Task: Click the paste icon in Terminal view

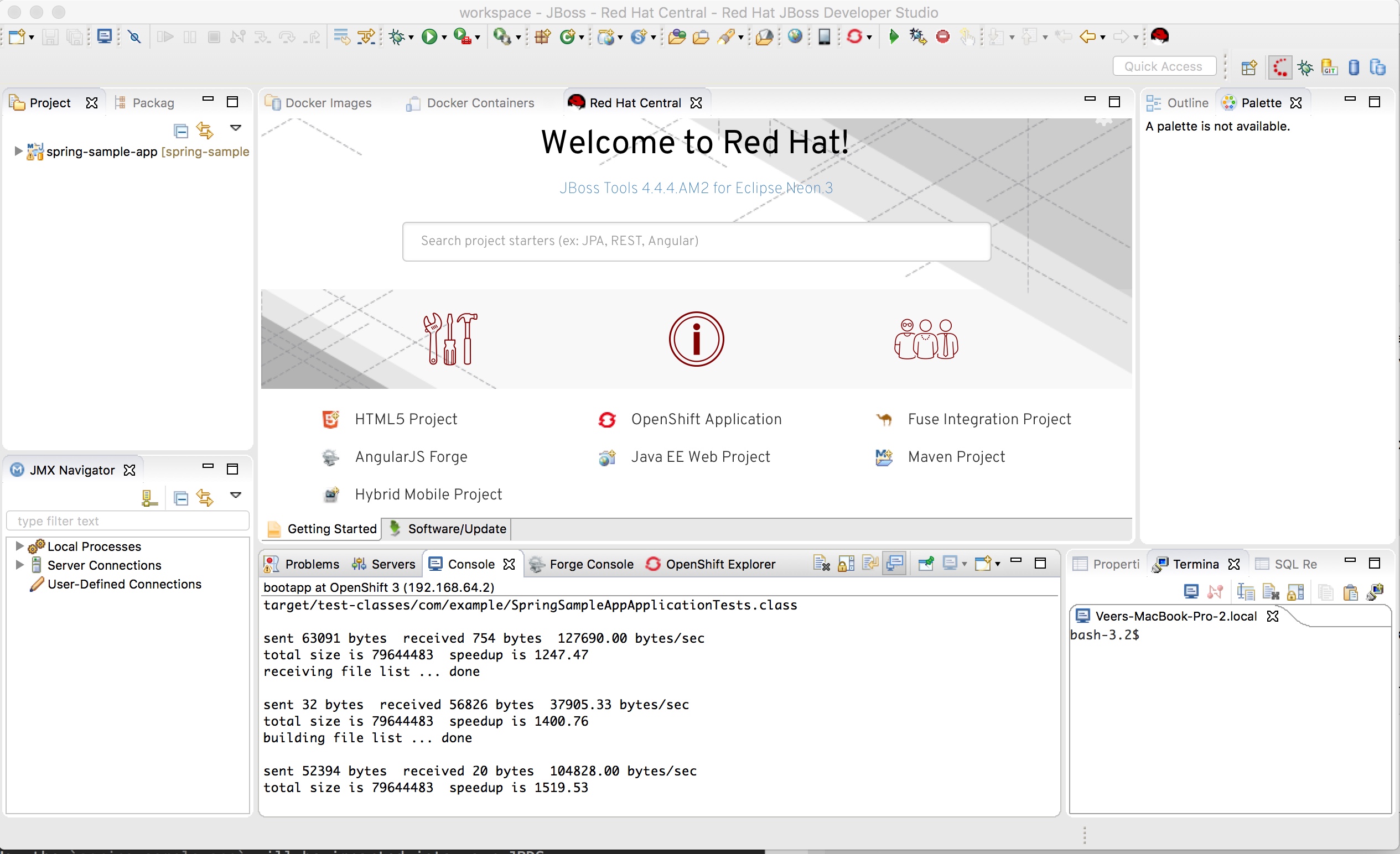Action: (1351, 592)
